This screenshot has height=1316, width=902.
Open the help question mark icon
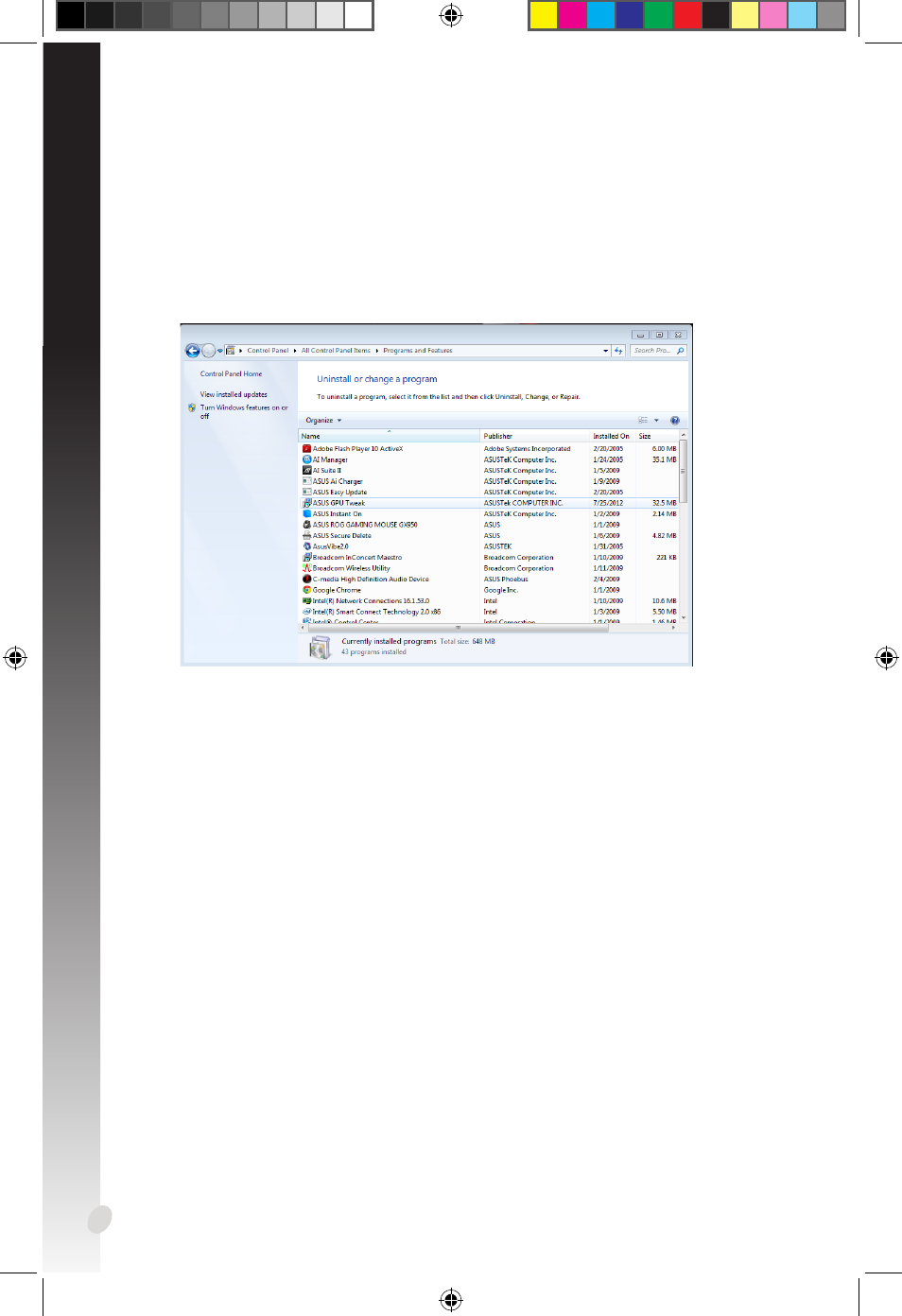(x=675, y=421)
